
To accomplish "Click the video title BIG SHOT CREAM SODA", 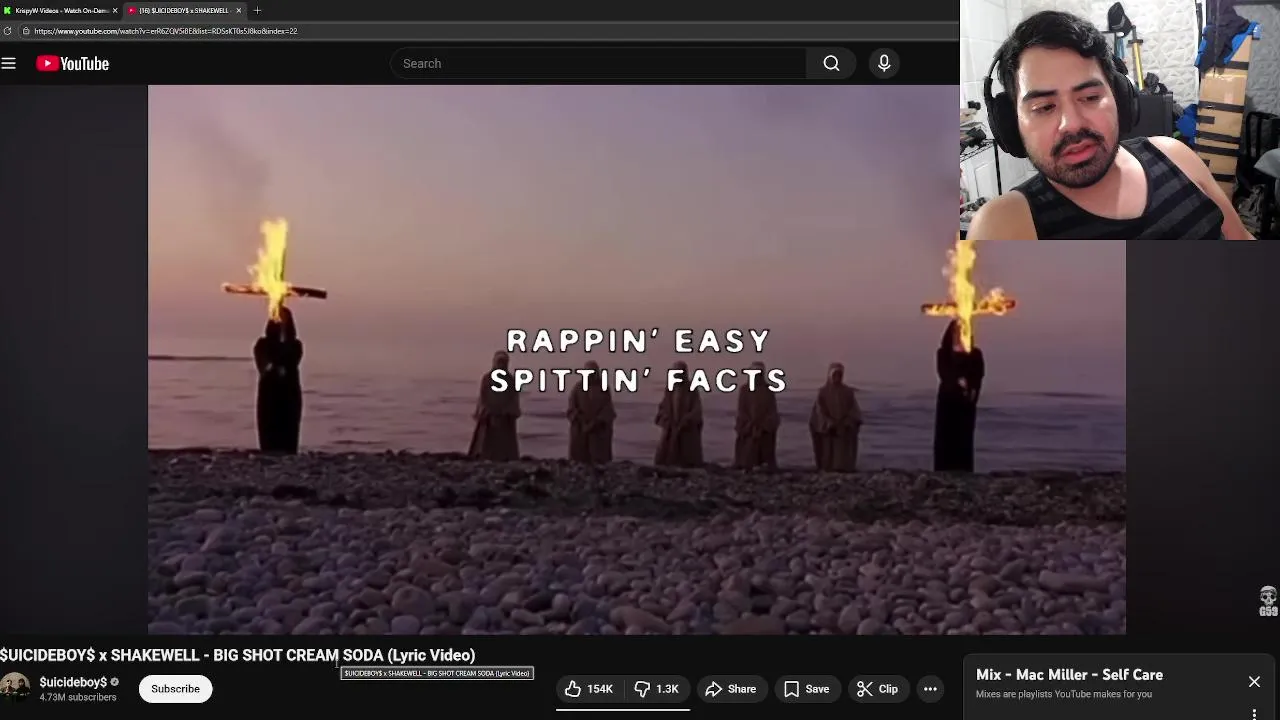I will click(x=238, y=655).
